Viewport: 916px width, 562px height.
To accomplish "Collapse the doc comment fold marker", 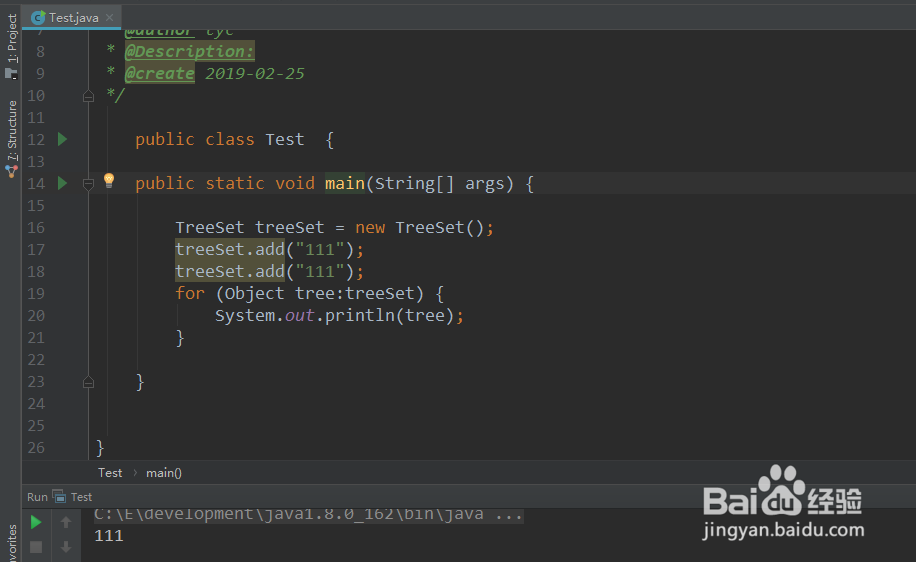I will (x=88, y=96).
